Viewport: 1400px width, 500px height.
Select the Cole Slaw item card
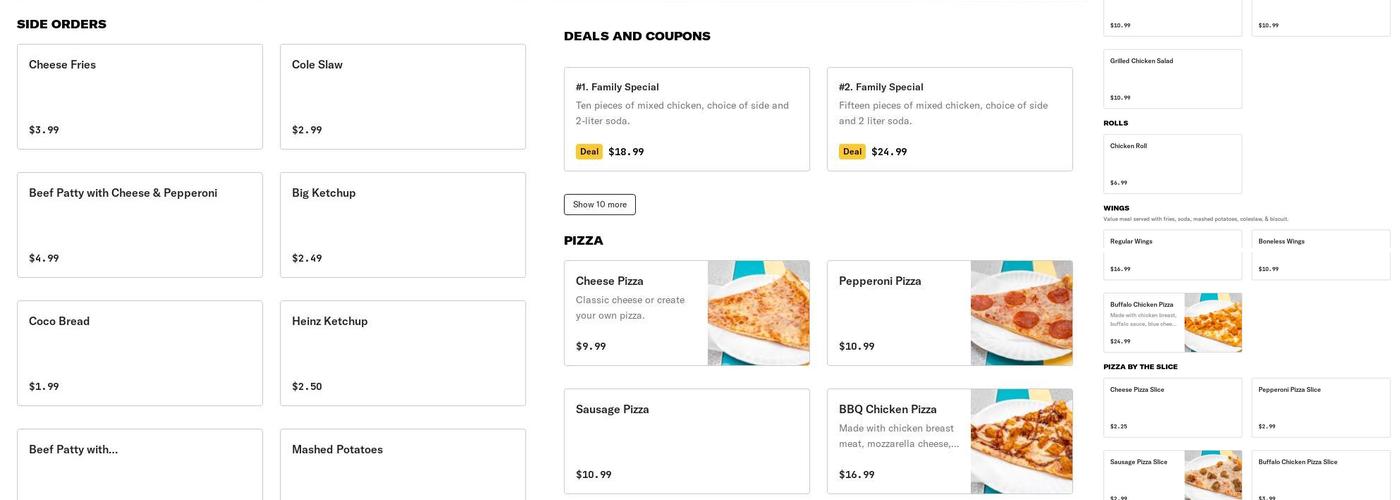coord(402,97)
